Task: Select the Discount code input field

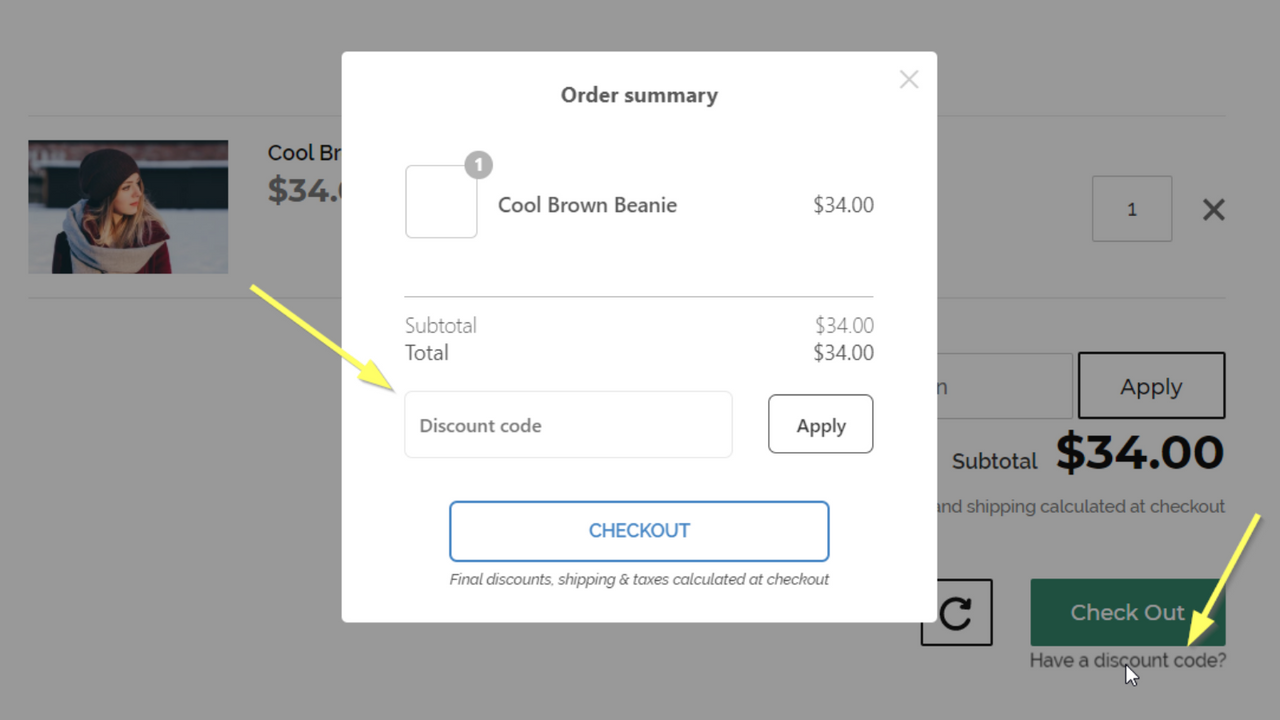Action: click(x=568, y=424)
